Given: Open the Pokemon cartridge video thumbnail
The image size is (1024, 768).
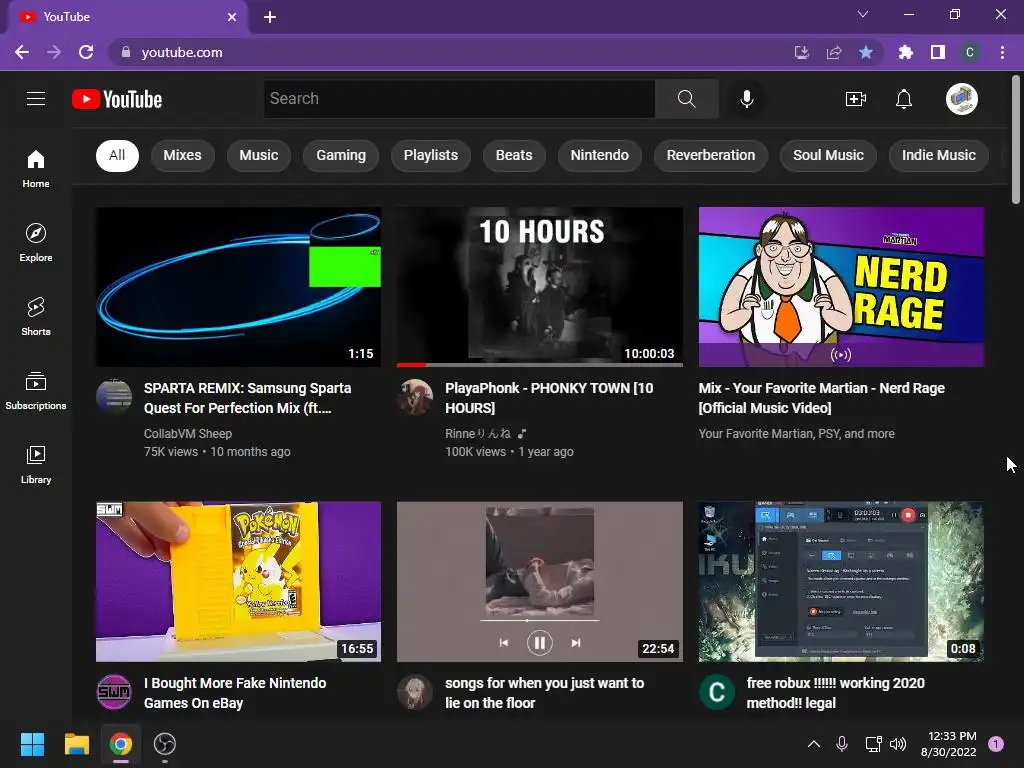Looking at the screenshot, I should (x=238, y=582).
